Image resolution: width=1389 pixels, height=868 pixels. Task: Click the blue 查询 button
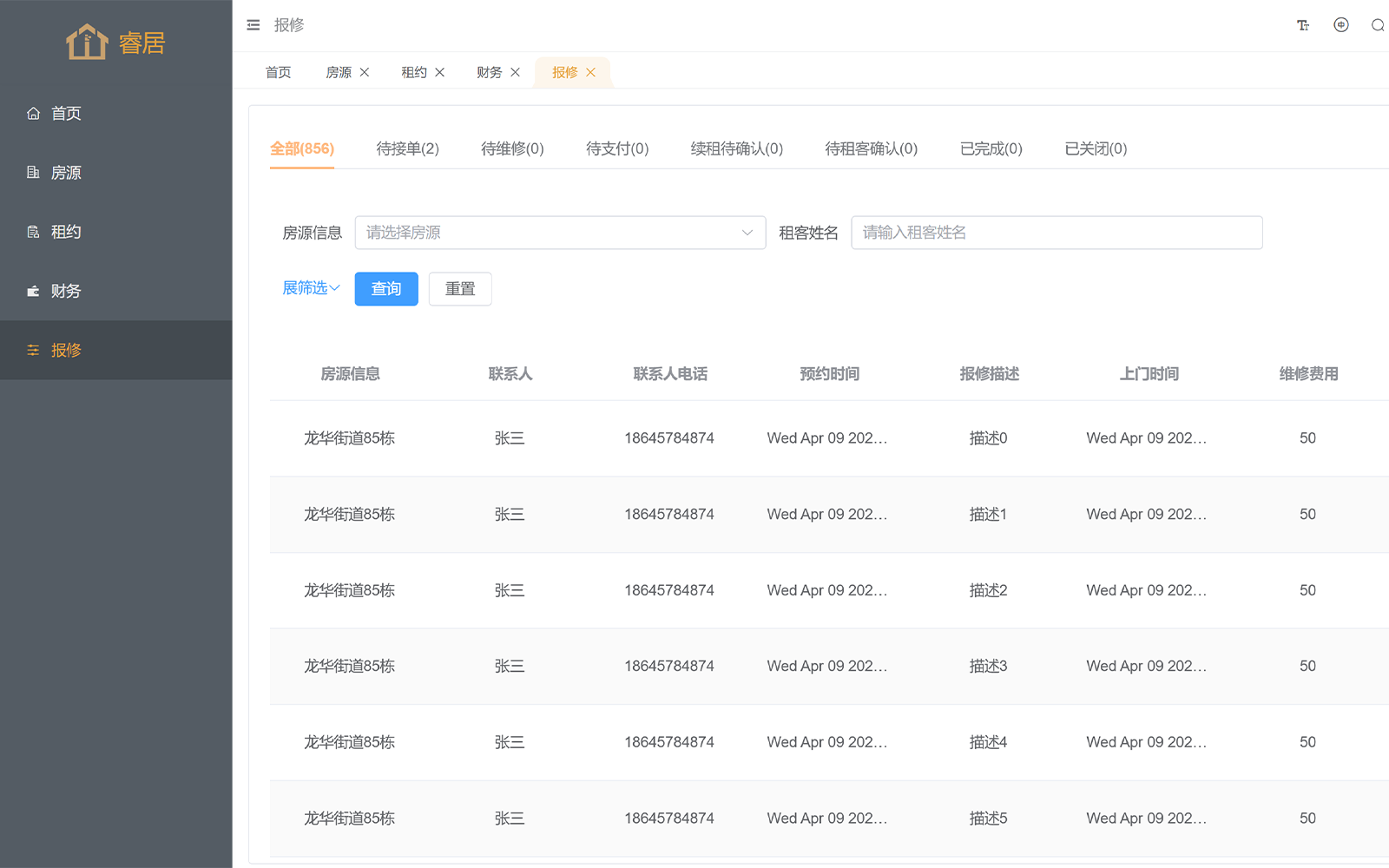point(386,289)
